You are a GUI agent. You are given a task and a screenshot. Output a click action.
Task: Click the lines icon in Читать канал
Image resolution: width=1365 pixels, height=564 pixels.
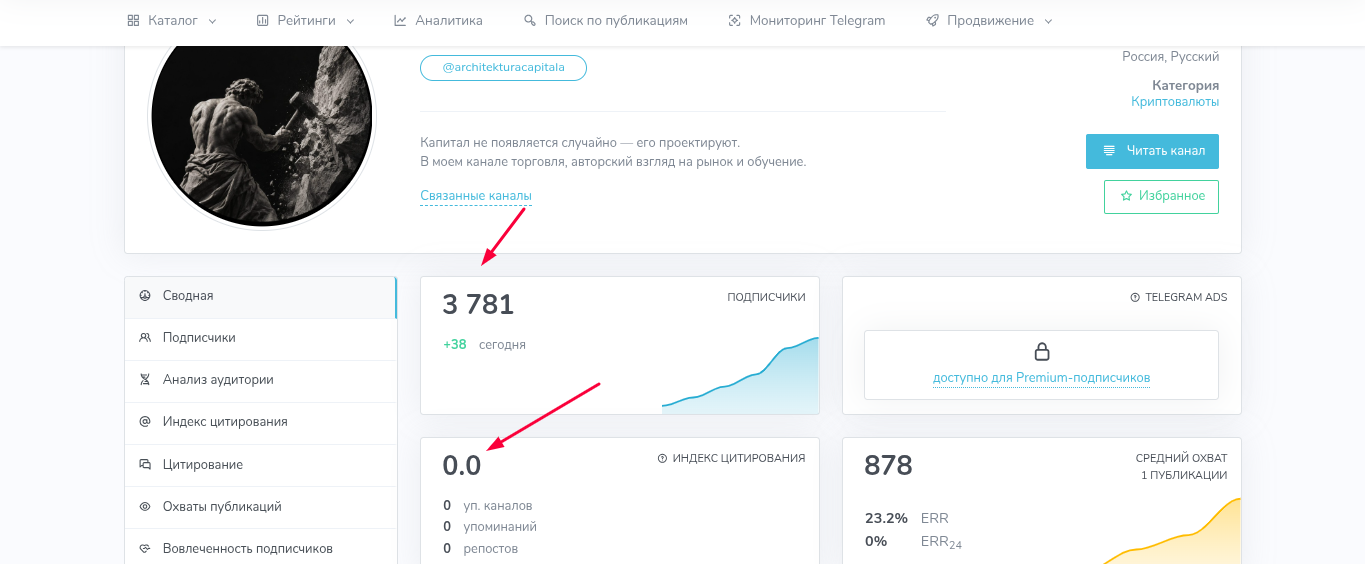click(x=1109, y=151)
